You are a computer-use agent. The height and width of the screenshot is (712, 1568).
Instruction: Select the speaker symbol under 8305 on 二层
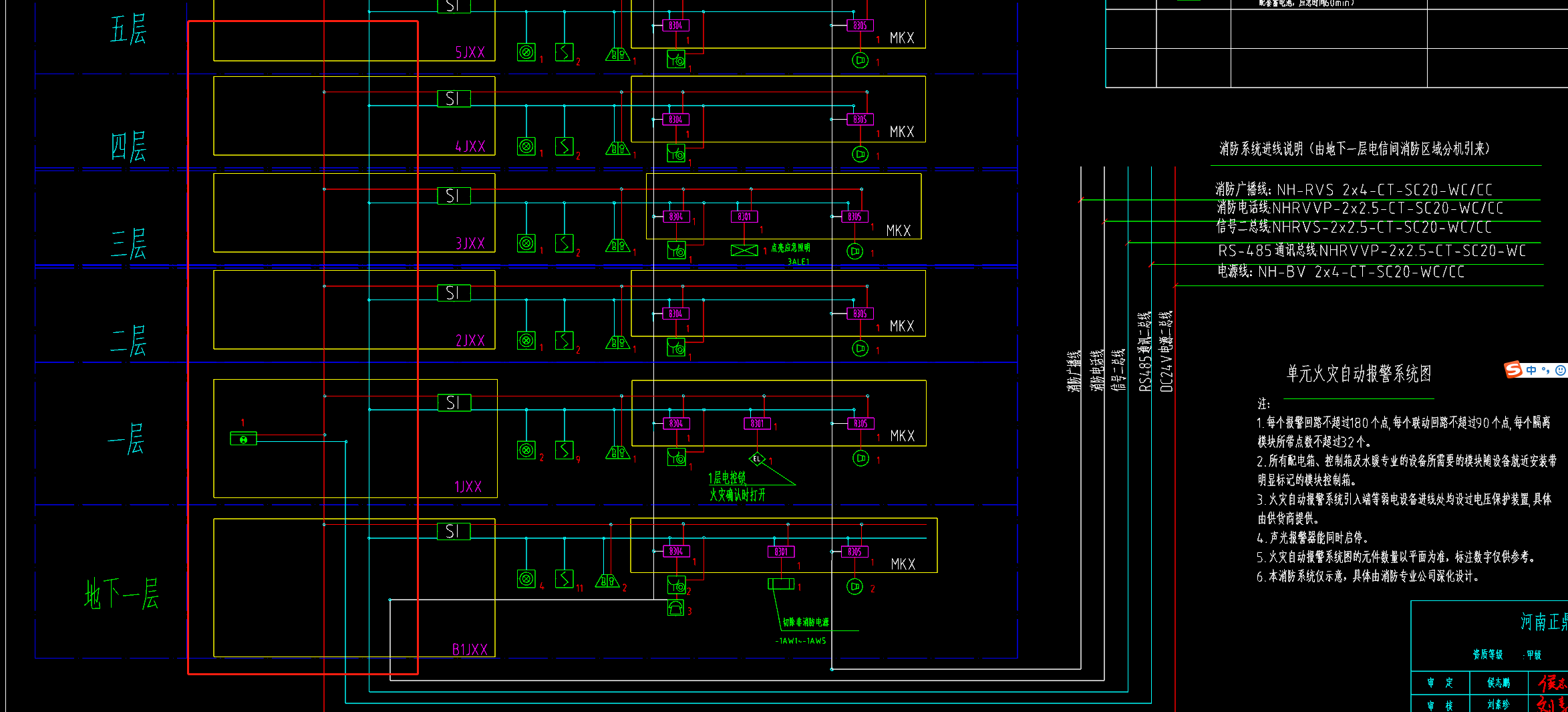860,348
